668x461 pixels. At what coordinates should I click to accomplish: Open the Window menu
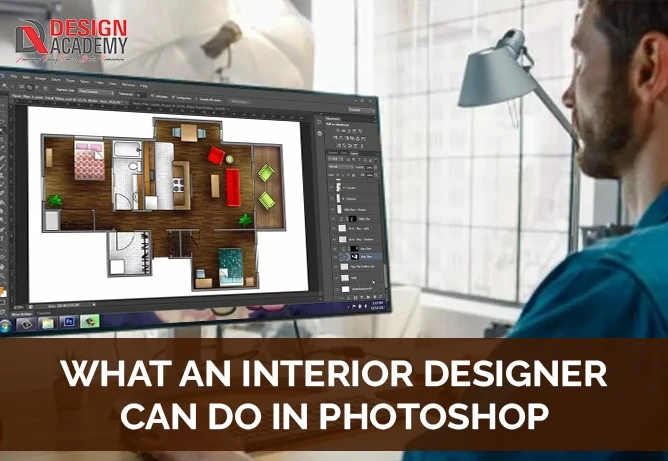(x=128, y=85)
